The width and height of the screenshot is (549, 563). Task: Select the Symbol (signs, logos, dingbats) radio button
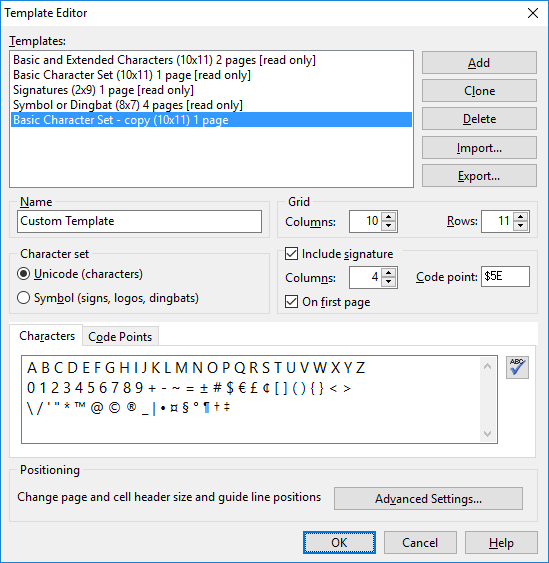click(24, 298)
